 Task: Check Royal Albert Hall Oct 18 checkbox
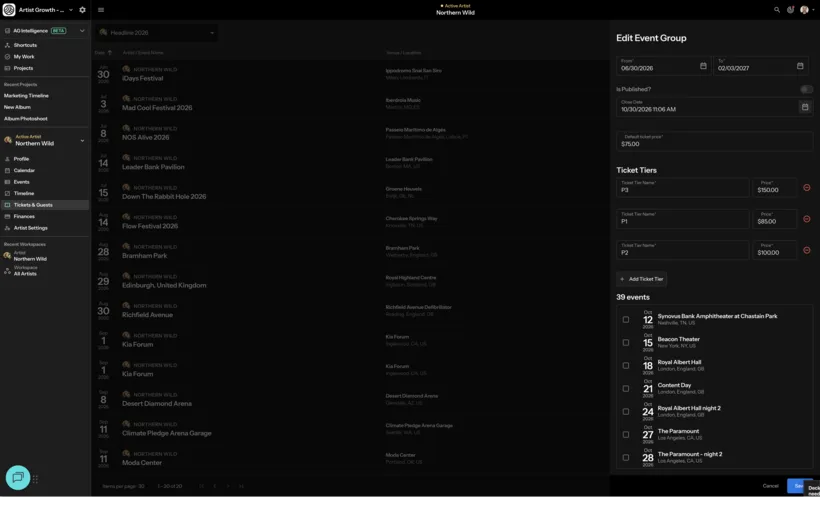625,366
